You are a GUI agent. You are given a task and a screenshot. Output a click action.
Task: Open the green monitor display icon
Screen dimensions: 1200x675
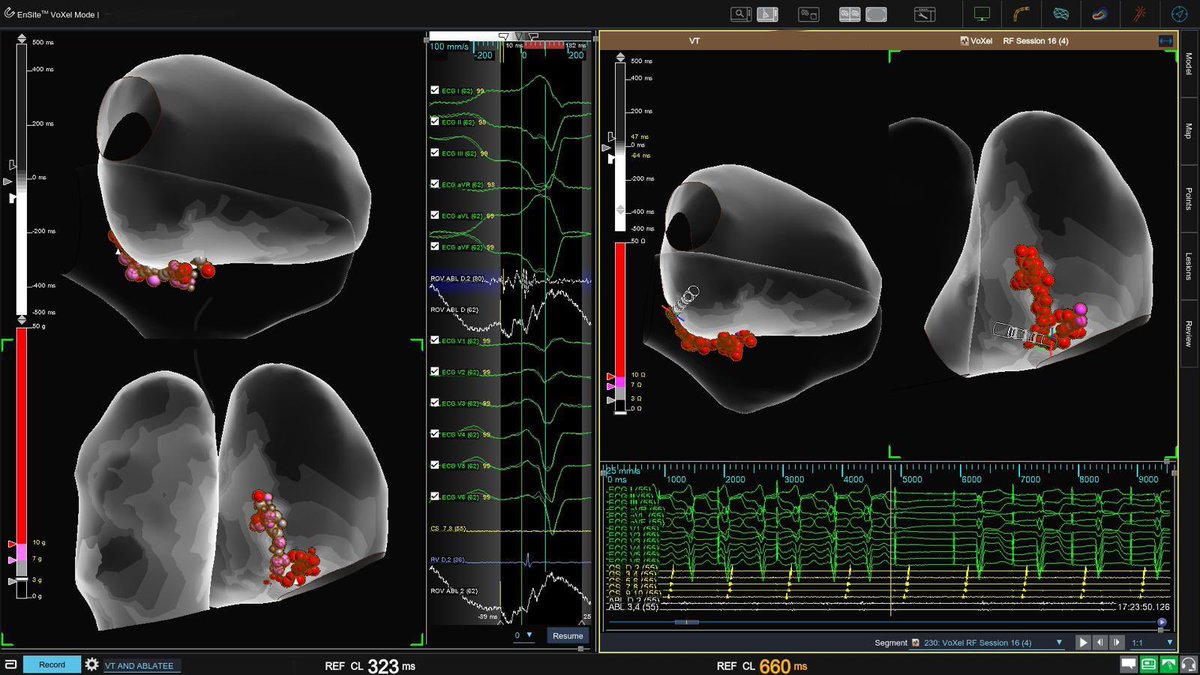(x=981, y=14)
